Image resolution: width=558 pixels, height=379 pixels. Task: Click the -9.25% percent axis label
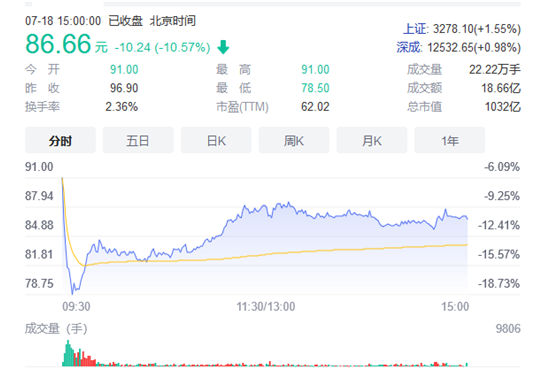[x=502, y=196]
